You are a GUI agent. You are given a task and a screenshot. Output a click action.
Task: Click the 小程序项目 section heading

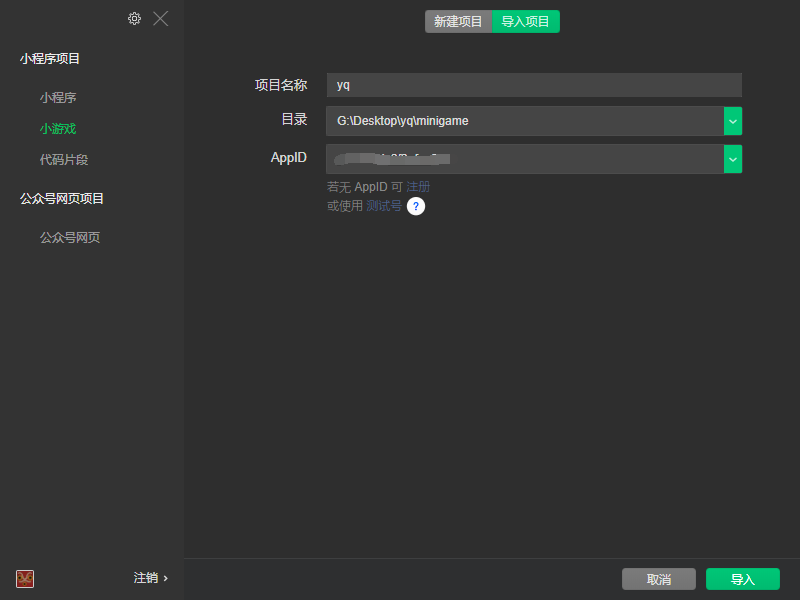tap(50, 59)
